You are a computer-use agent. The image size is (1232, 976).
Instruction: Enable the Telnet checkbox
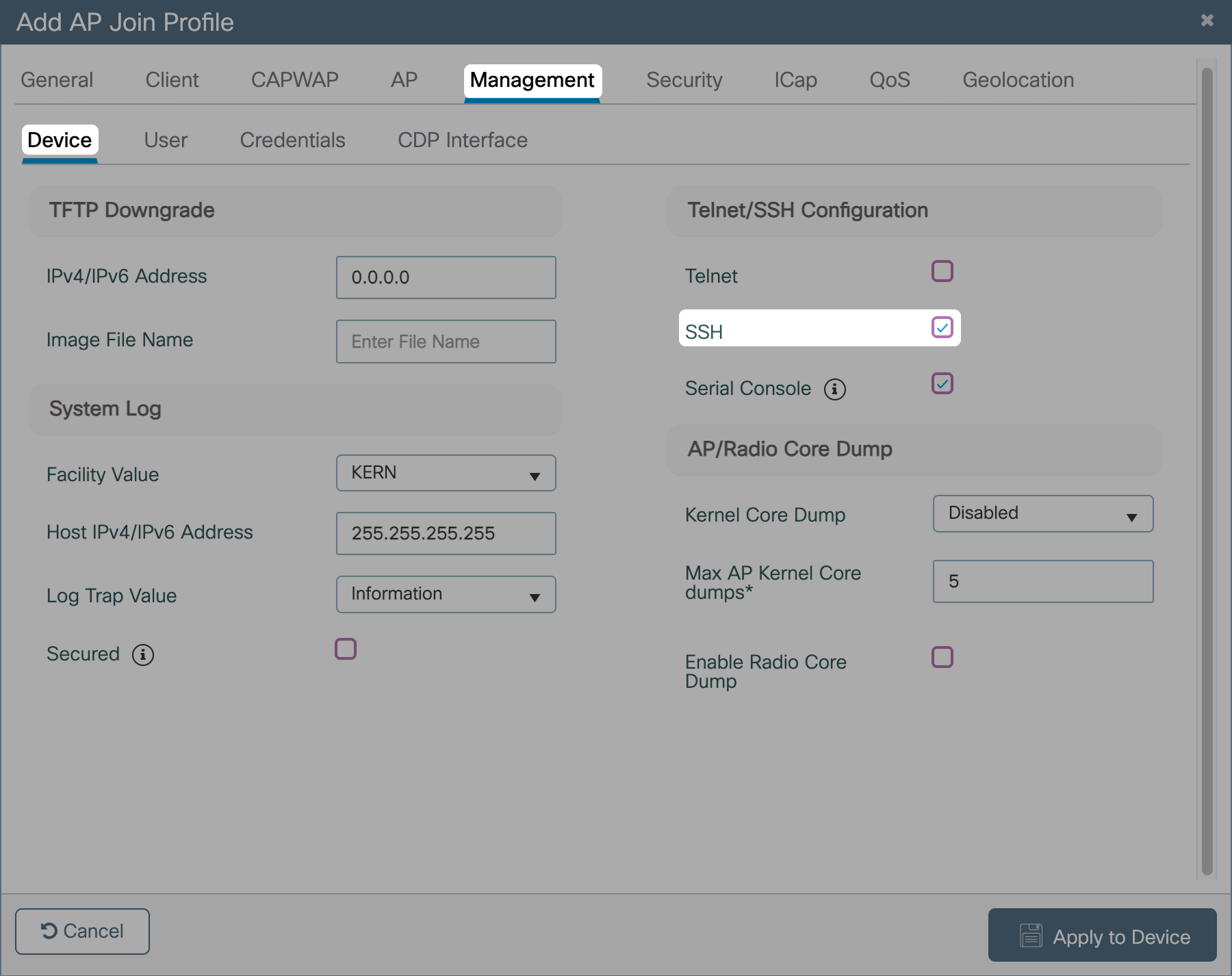tap(942, 271)
